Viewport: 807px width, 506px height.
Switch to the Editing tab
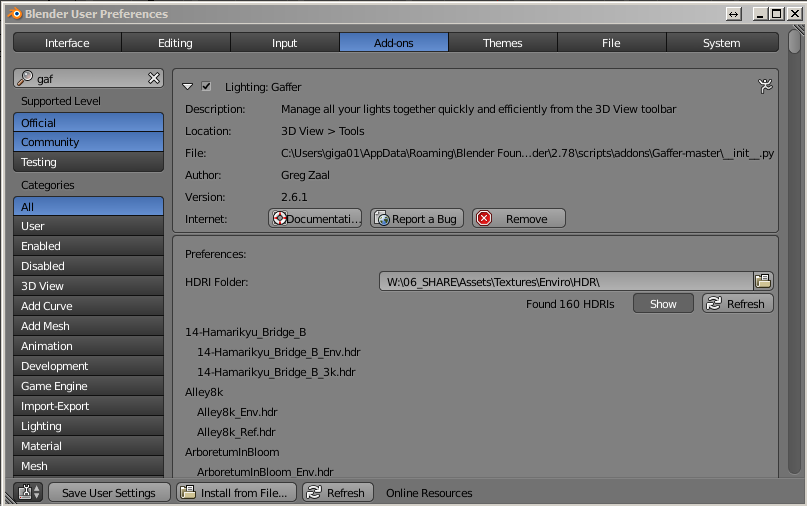click(176, 43)
